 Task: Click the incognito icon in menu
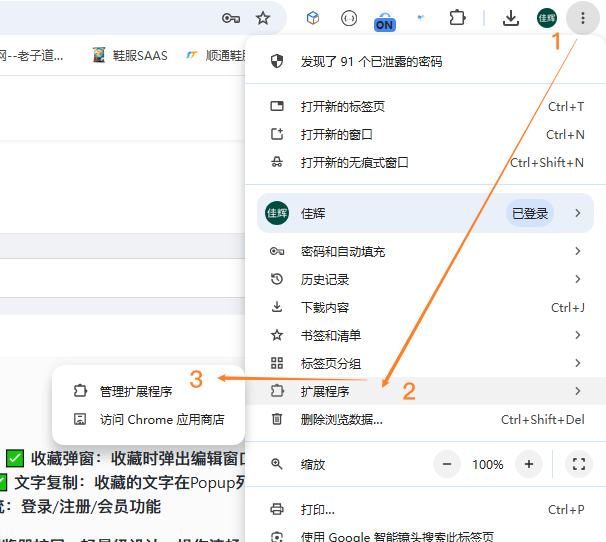(277, 162)
